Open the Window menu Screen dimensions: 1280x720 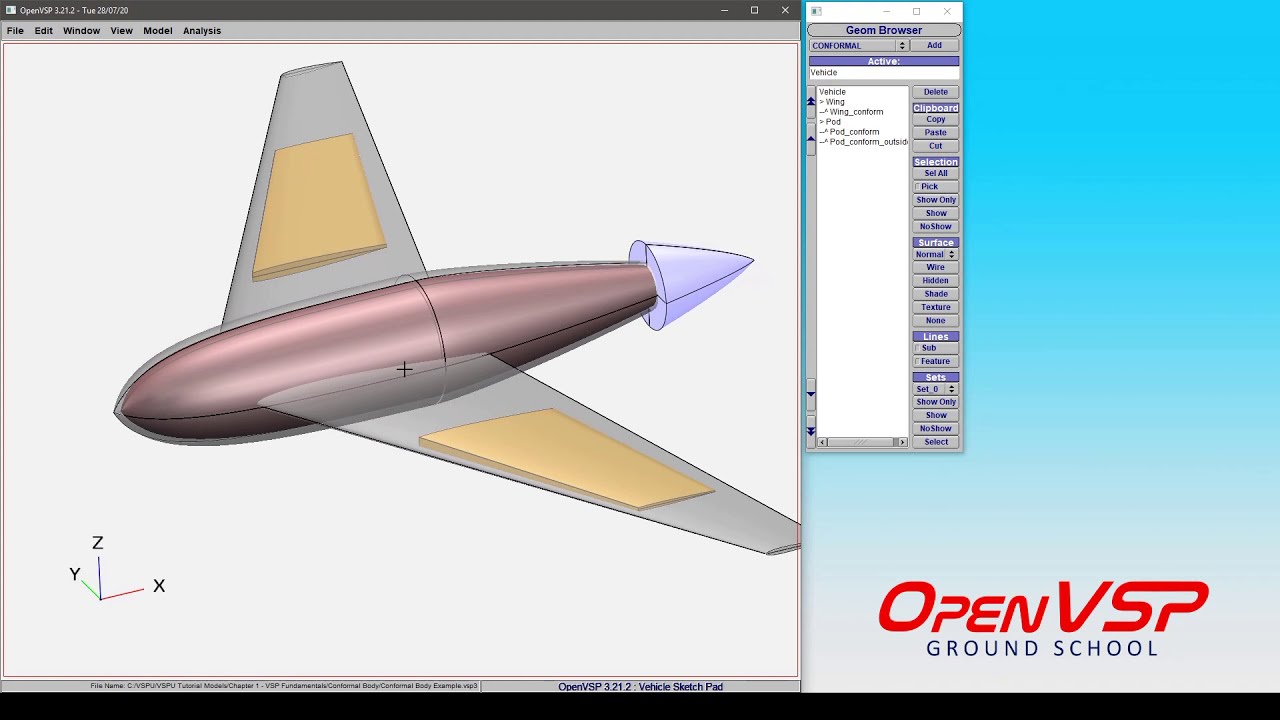coord(81,31)
